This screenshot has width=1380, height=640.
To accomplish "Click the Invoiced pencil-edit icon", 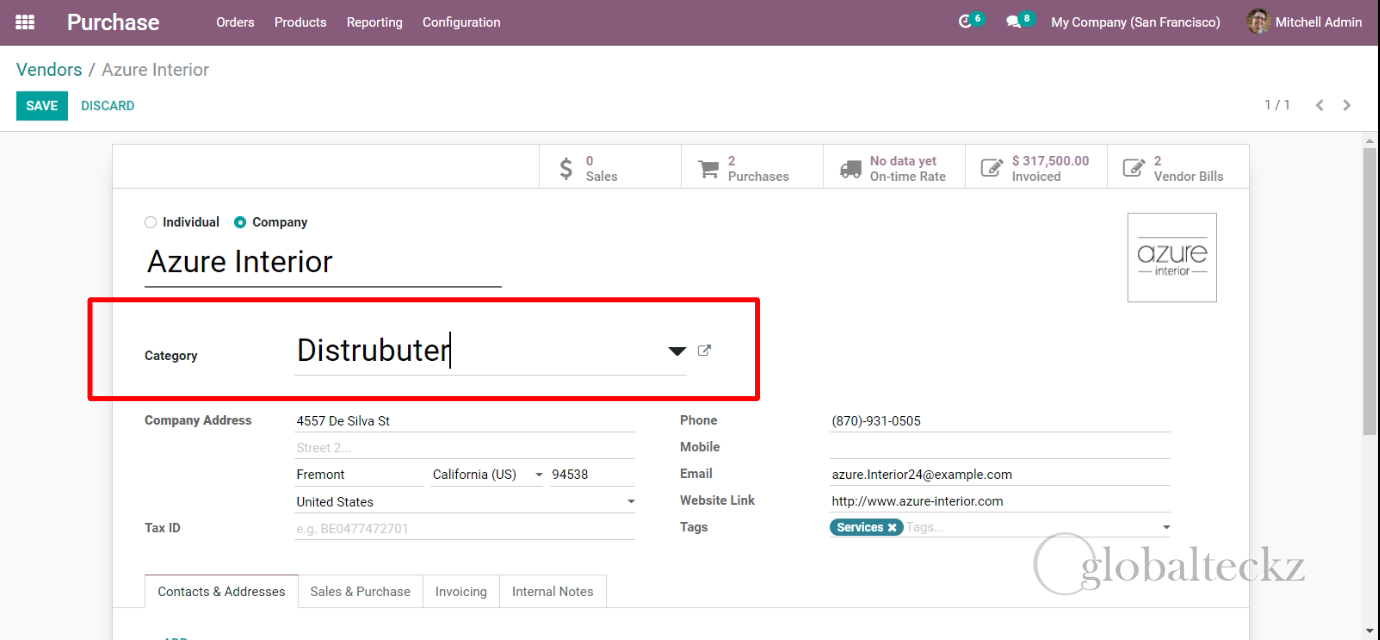I will tap(992, 168).
